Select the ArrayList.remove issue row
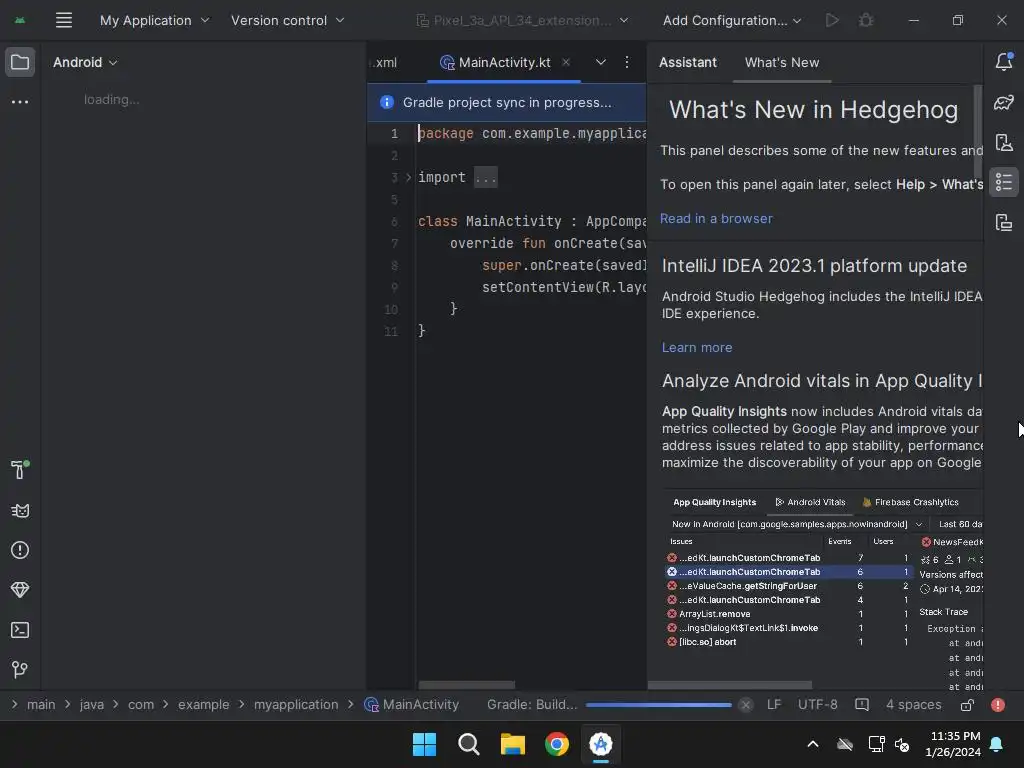The width and height of the screenshot is (1024, 768). pyautogui.click(x=789, y=614)
